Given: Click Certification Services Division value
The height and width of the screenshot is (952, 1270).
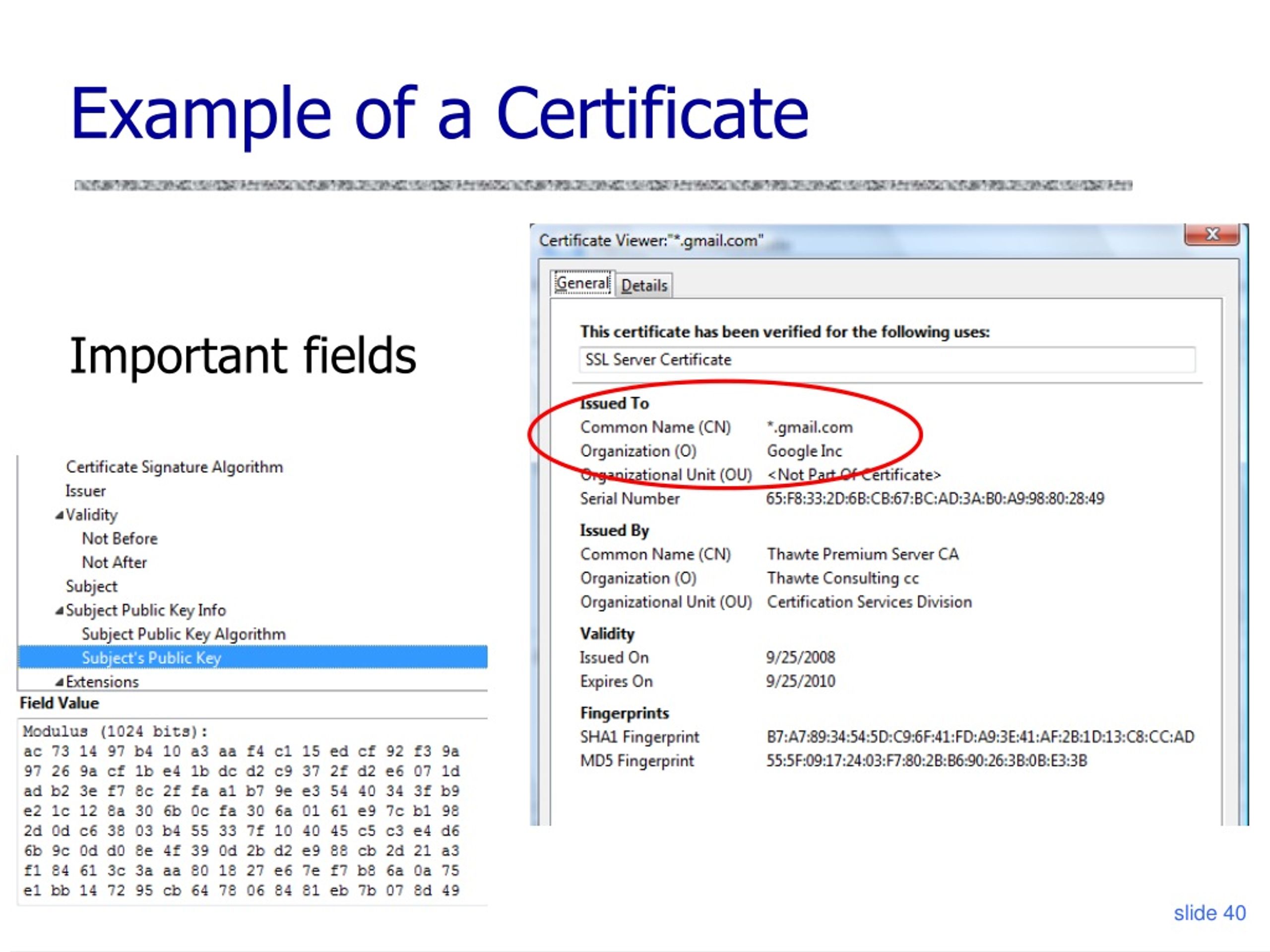Looking at the screenshot, I should (869, 602).
